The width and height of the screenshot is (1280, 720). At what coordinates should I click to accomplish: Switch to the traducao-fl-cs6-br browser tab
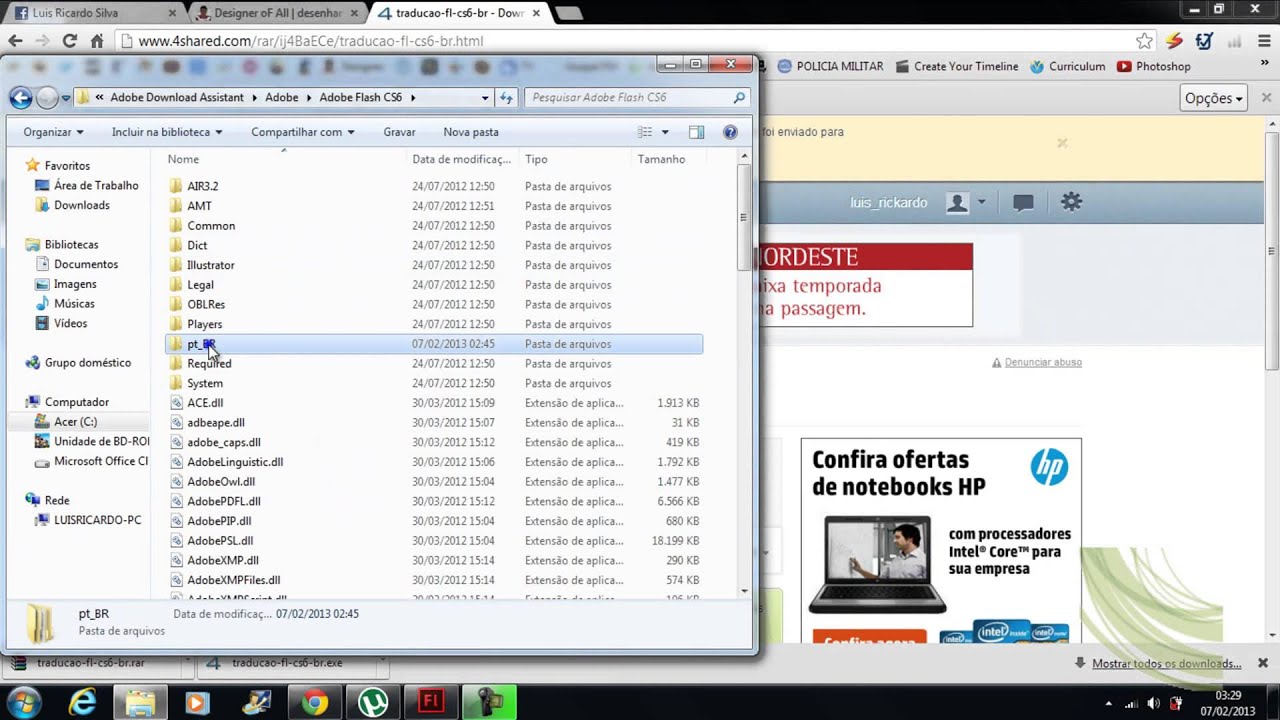(x=460, y=13)
